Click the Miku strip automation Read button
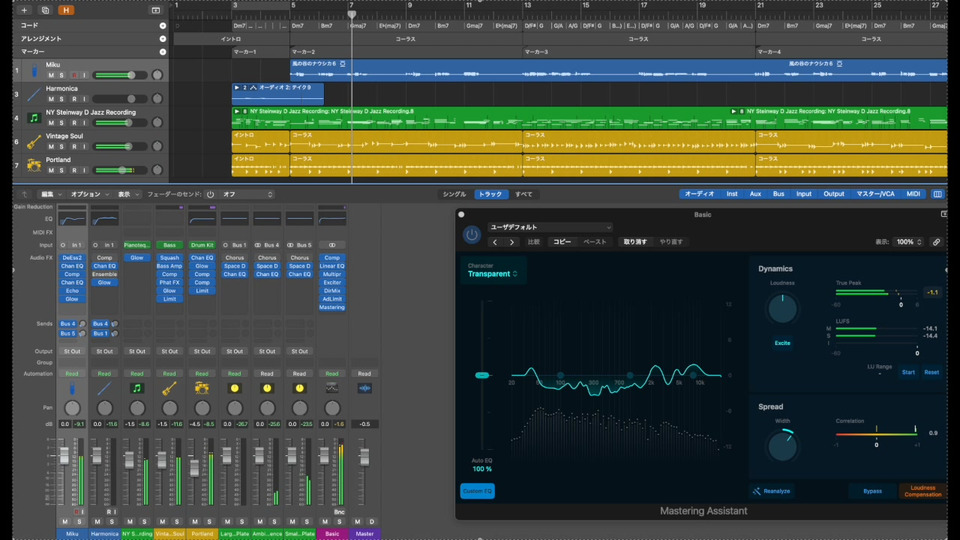The image size is (960, 540). [72, 373]
